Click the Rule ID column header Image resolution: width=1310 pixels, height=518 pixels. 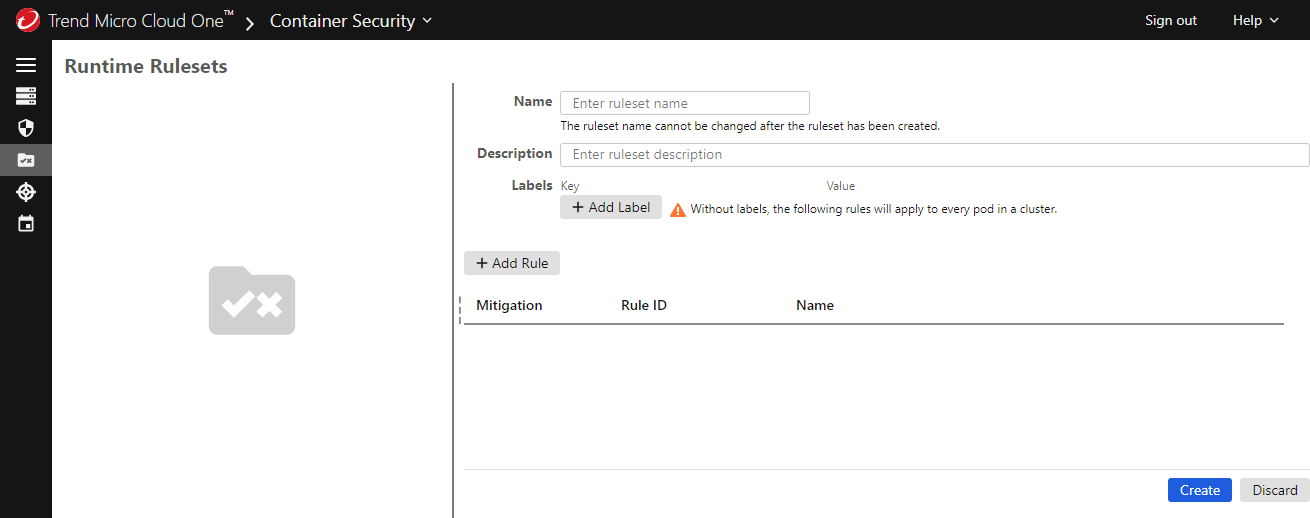[x=643, y=305]
